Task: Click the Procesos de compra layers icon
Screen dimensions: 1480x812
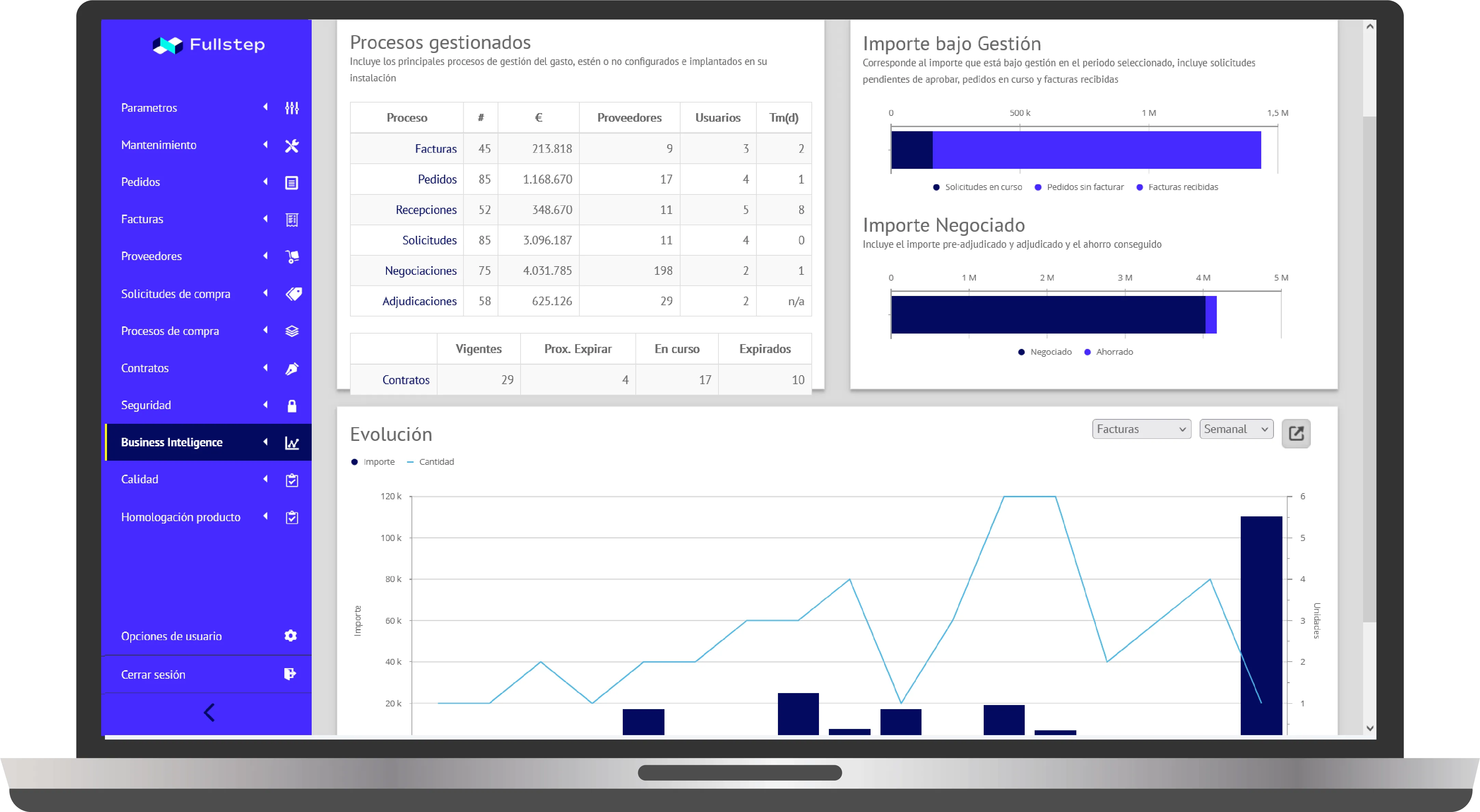Action: (x=292, y=331)
